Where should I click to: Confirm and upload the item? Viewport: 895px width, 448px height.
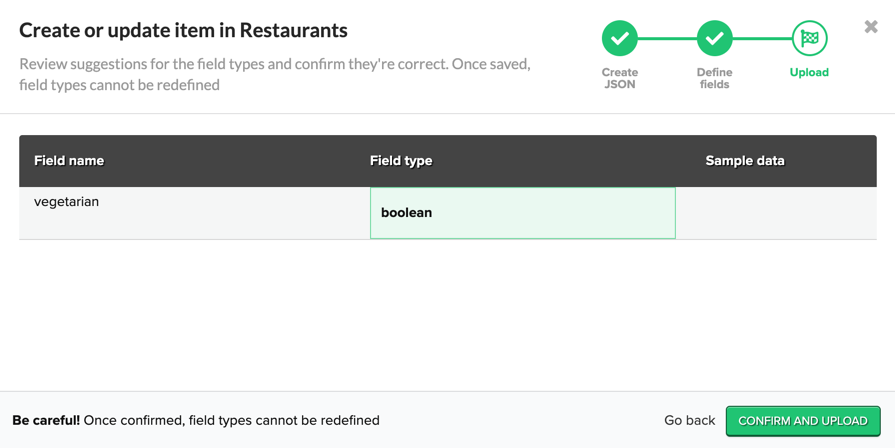point(803,421)
